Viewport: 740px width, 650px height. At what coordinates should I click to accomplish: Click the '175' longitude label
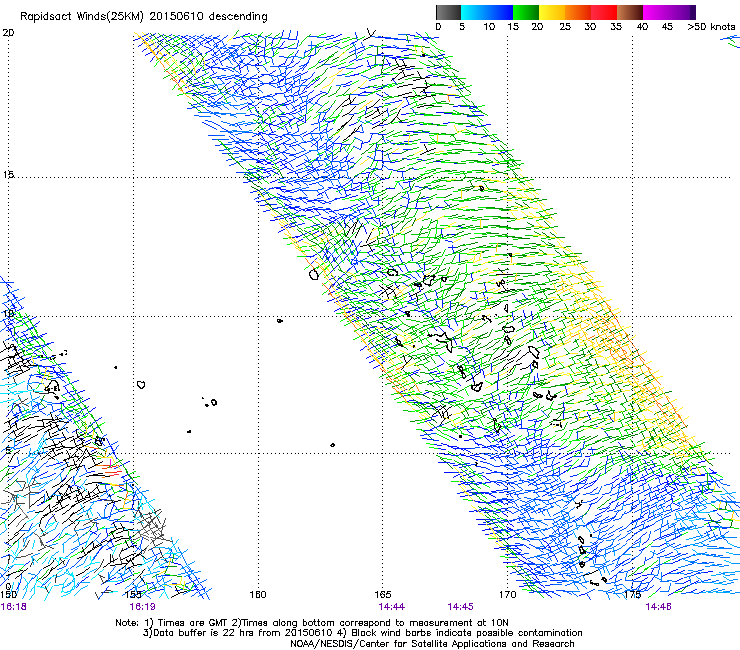click(x=632, y=594)
